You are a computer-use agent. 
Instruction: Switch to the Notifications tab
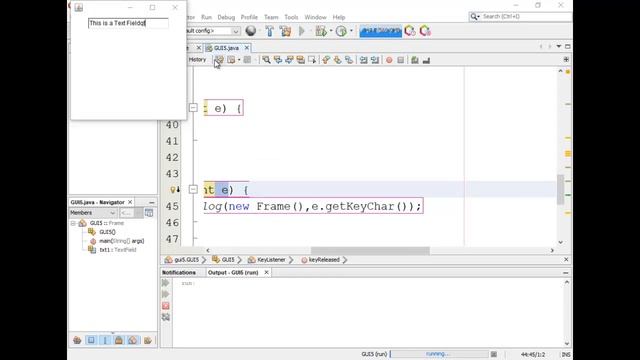click(179, 272)
